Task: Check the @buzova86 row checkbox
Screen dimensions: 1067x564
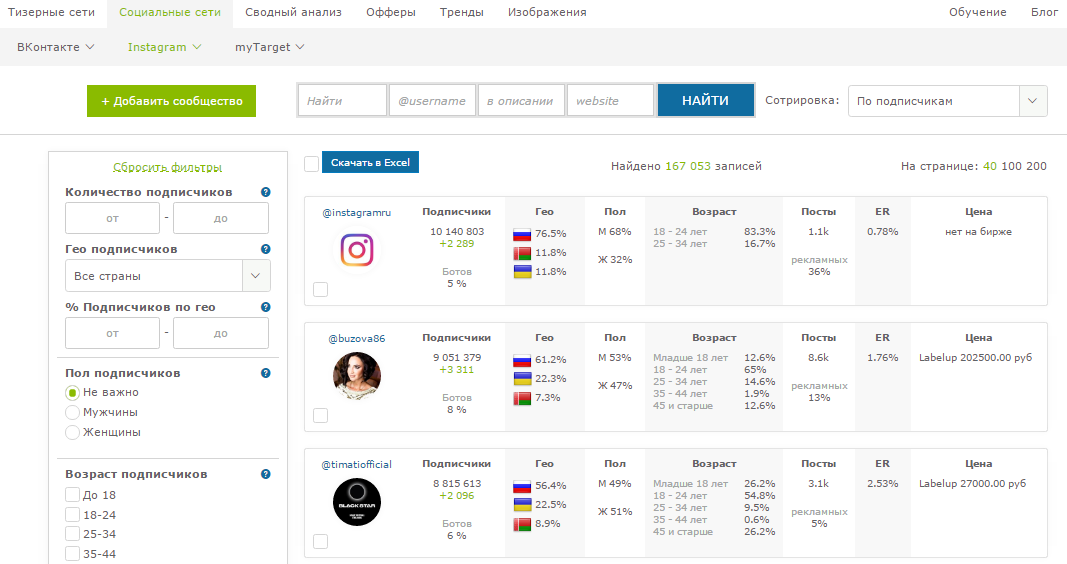Action: (x=321, y=416)
